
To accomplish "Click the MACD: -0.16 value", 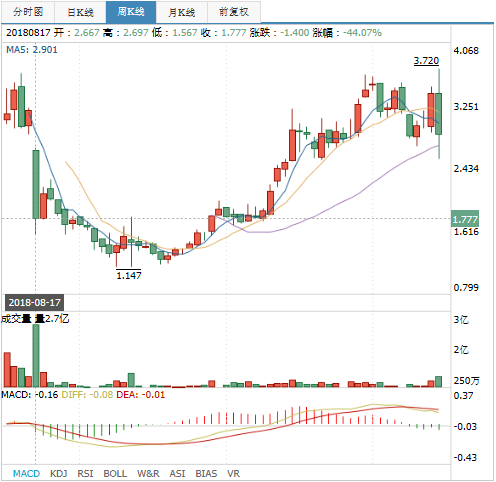I will 29,395.
